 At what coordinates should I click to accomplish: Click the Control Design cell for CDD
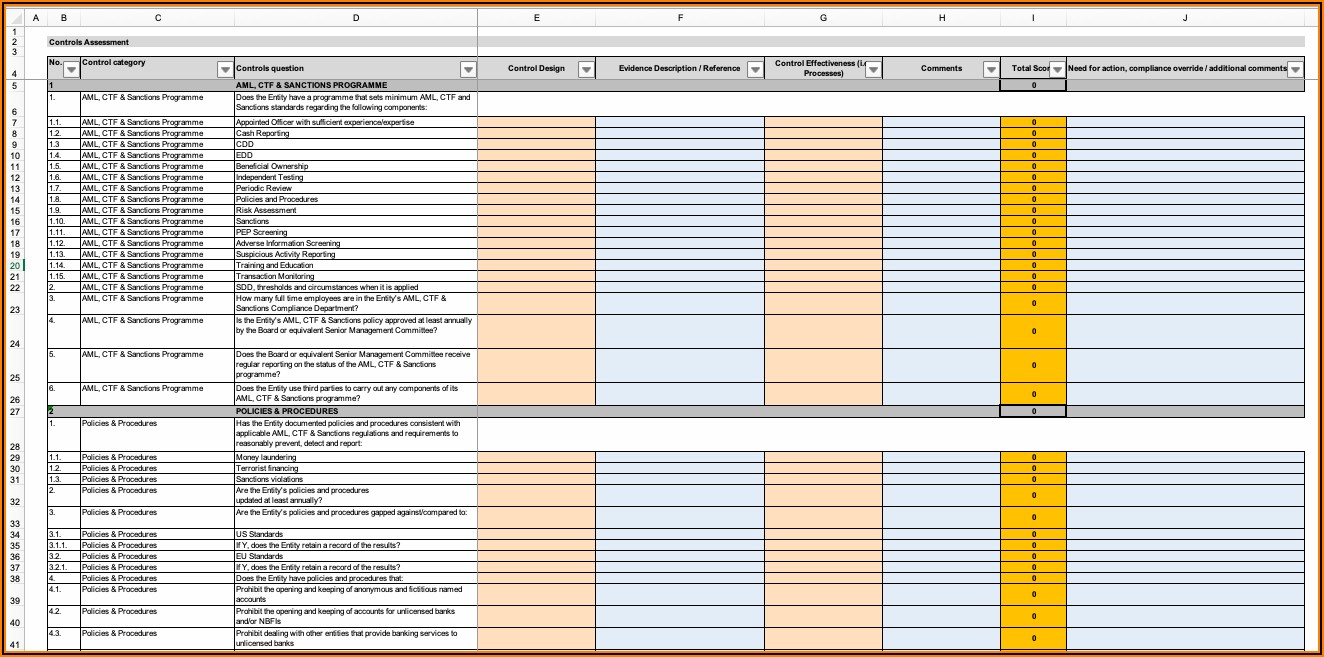click(x=536, y=144)
